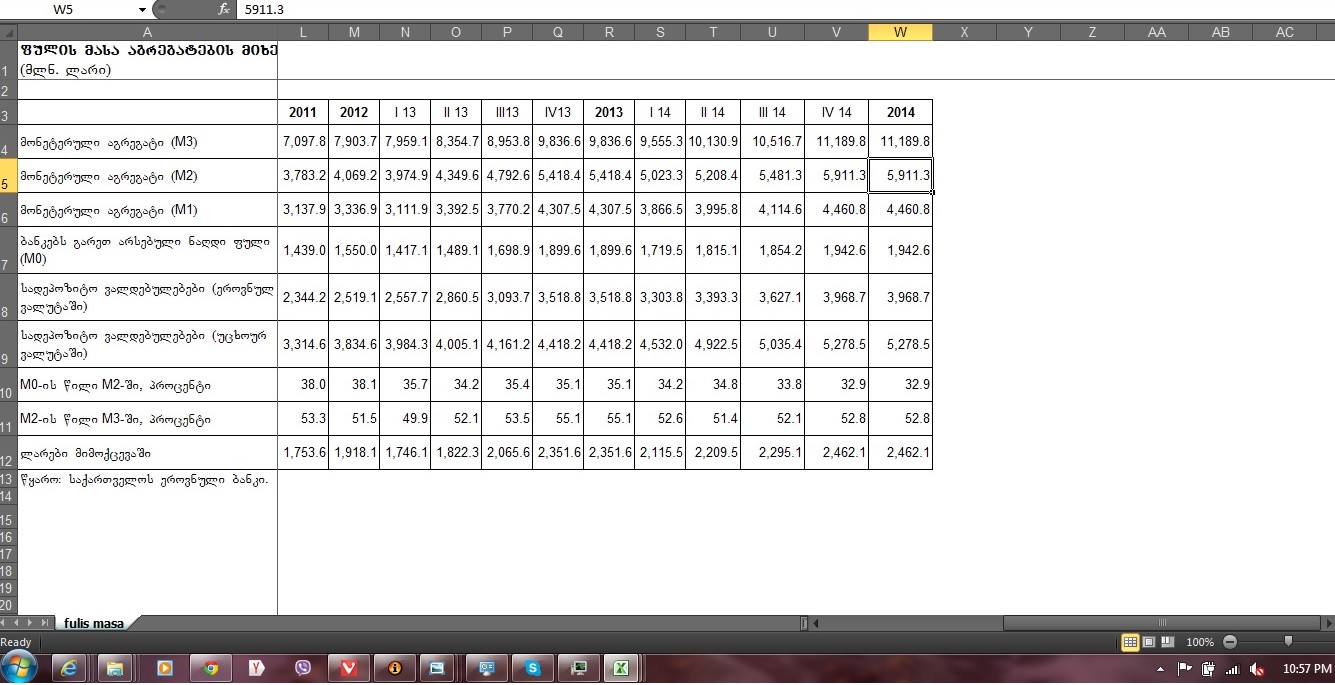Select row 5 header
This screenshot has width=1335, height=685.
point(9,176)
